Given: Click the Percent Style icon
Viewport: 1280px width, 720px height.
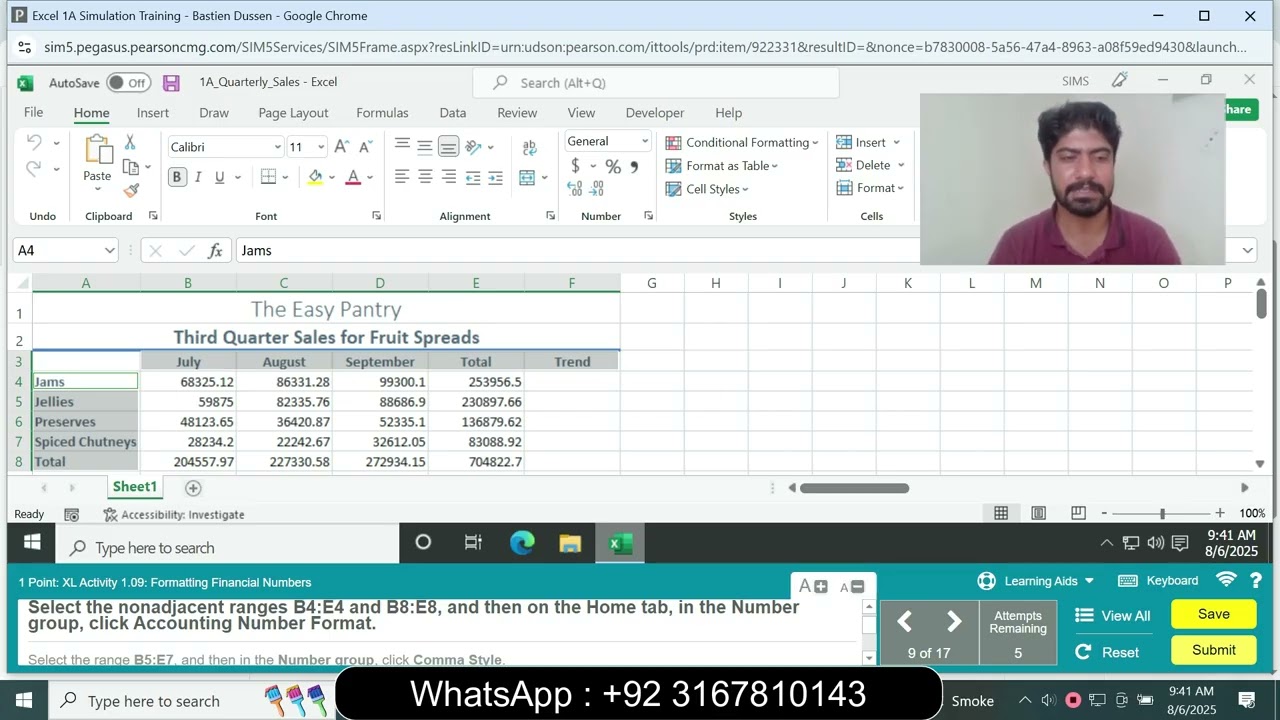Looking at the screenshot, I should click(x=613, y=166).
